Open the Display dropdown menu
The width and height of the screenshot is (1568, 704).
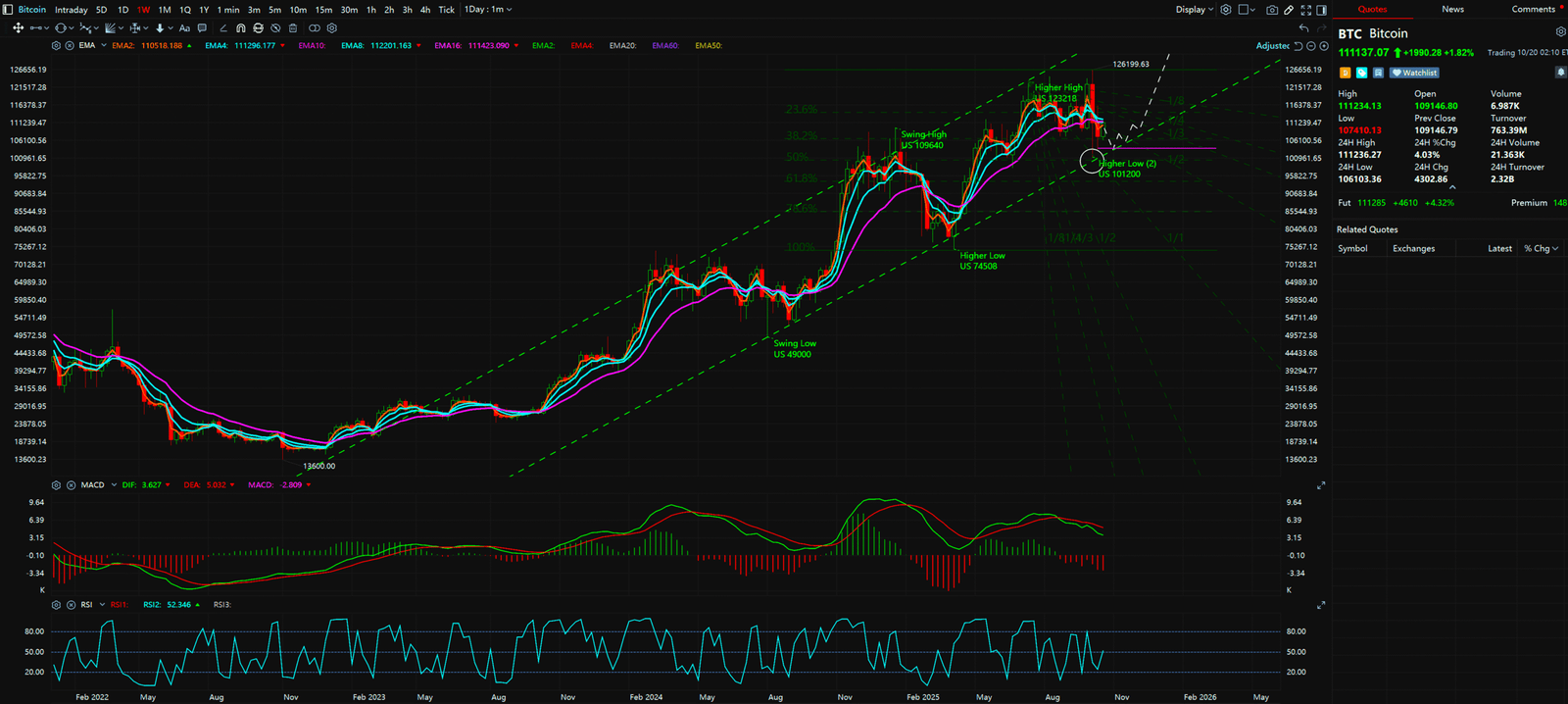(x=1194, y=10)
